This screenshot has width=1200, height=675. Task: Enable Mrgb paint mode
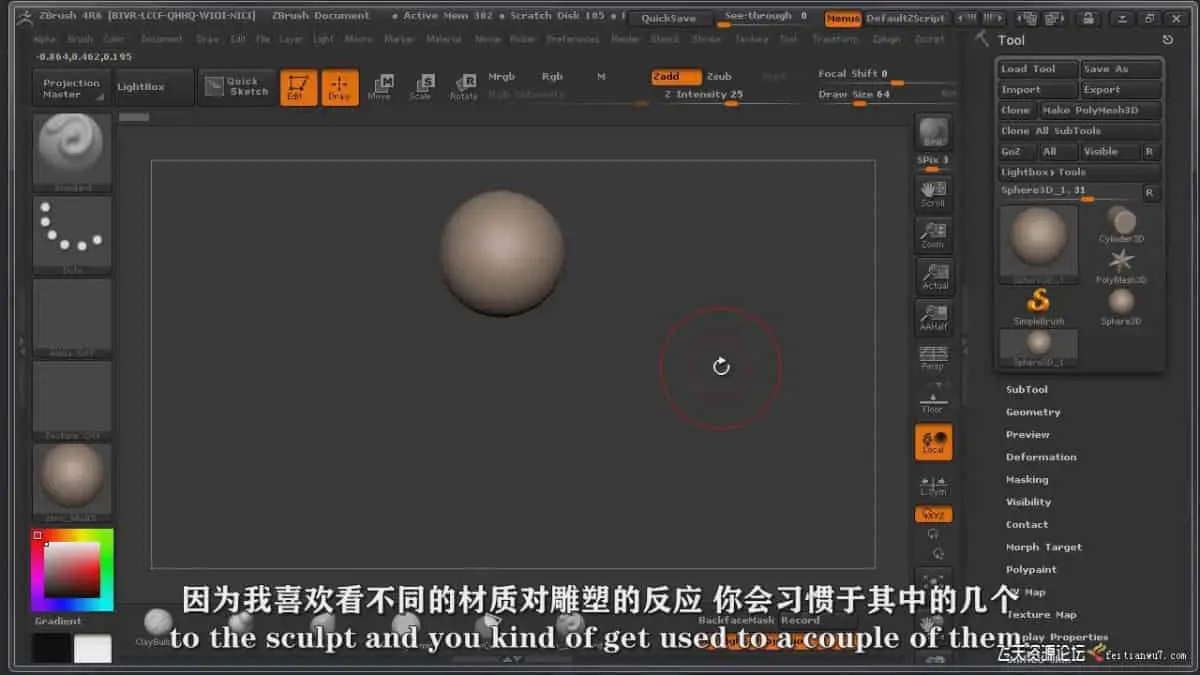click(502, 76)
